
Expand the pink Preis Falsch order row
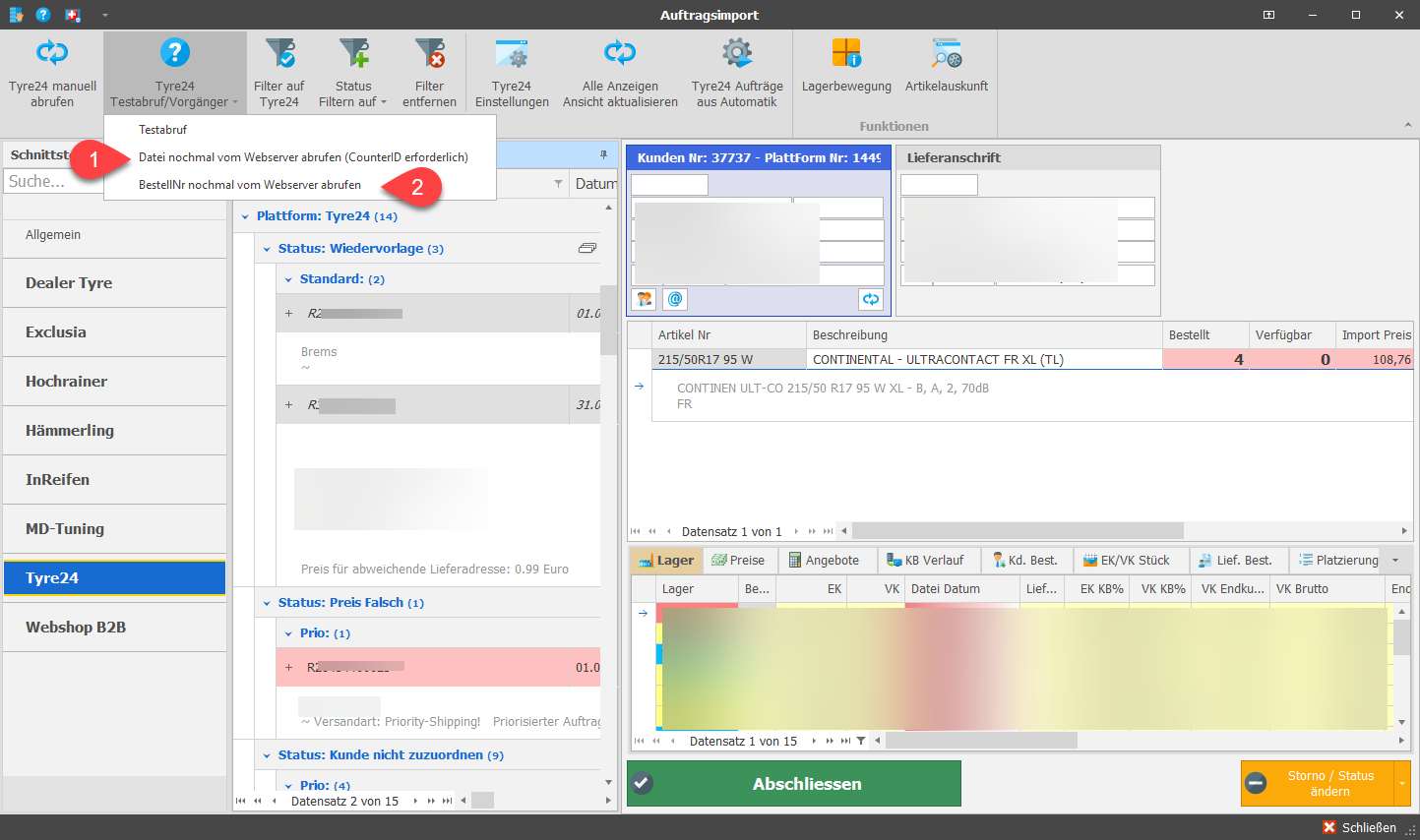coord(288,668)
